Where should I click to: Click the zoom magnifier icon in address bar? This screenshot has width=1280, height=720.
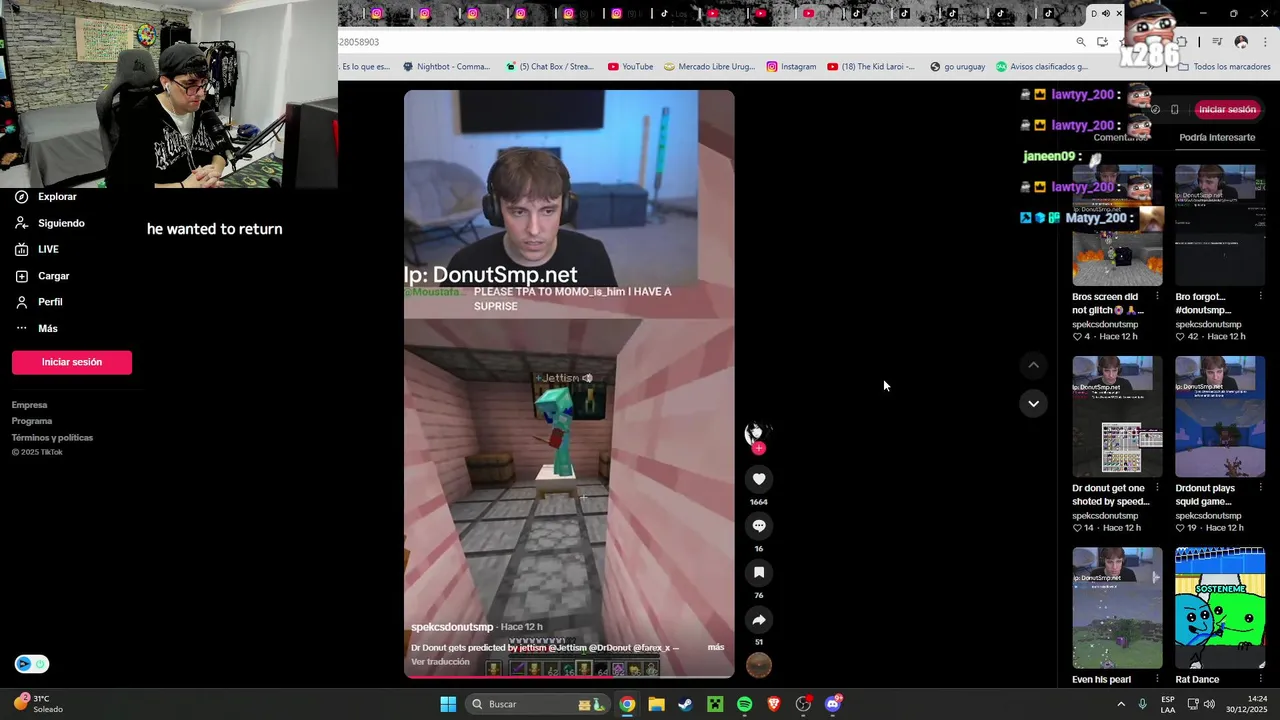1081,42
